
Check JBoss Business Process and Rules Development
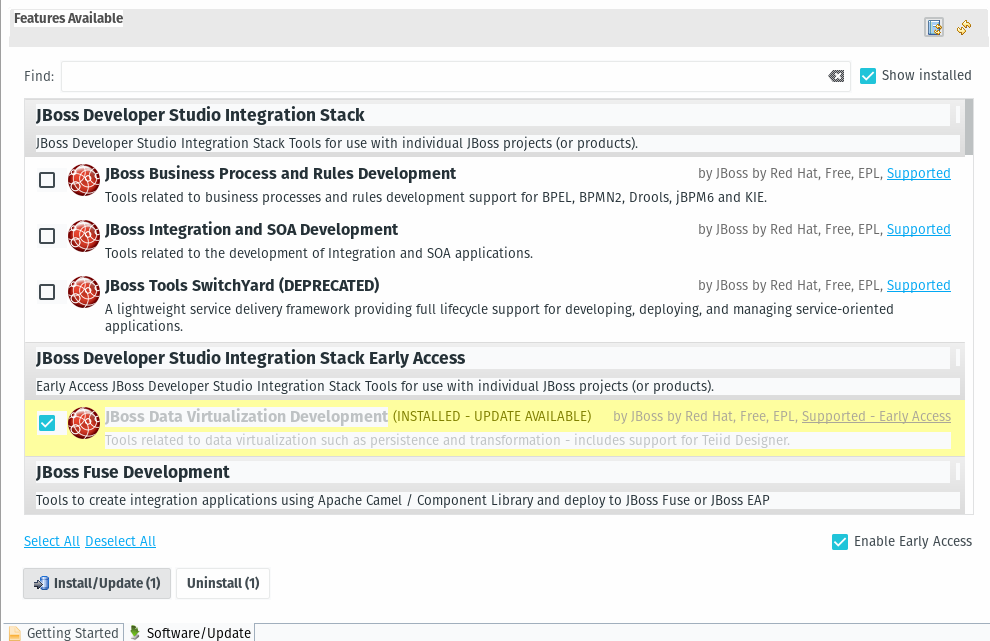click(x=47, y=180)
